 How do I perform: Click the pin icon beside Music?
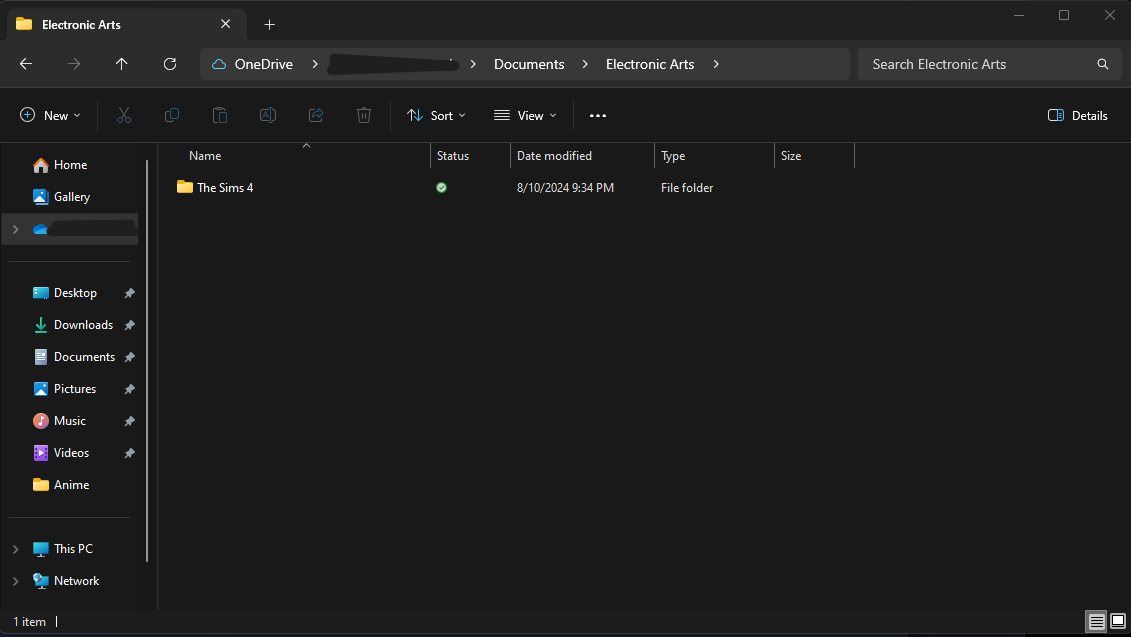click(x=129, y=421)
